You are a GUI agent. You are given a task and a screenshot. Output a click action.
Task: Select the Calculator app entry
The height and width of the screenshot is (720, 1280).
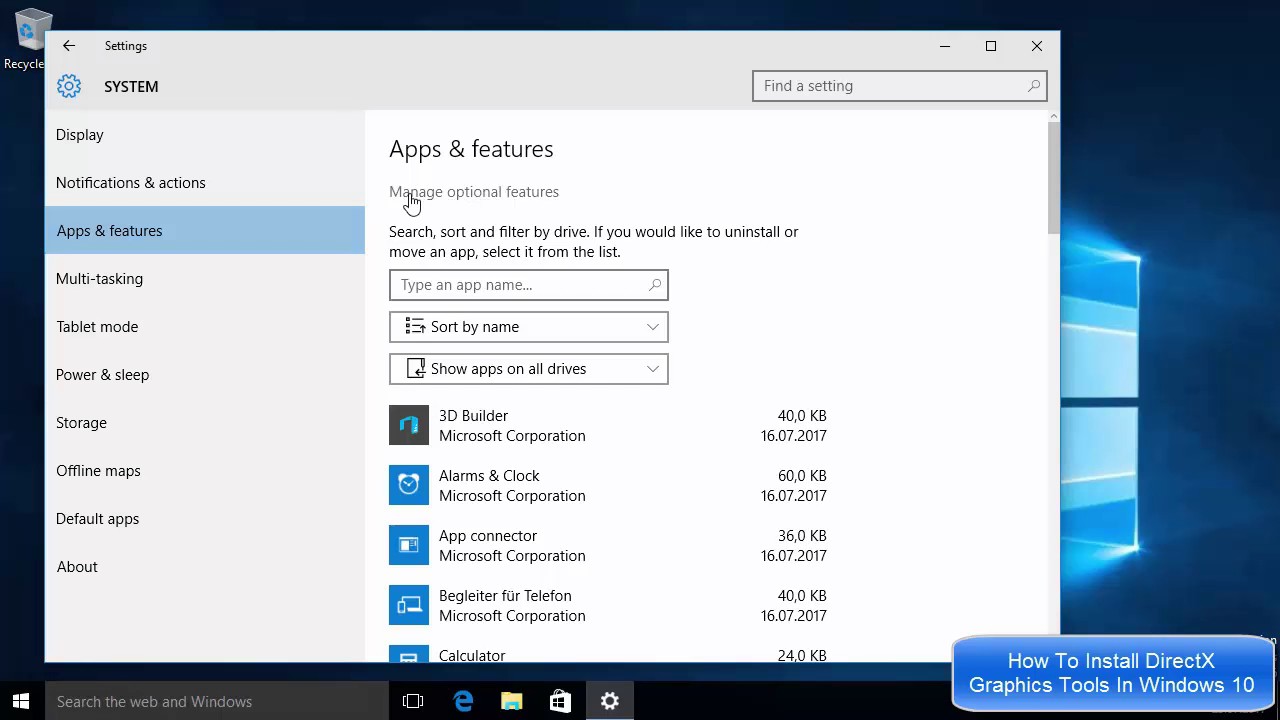(608, 654)
